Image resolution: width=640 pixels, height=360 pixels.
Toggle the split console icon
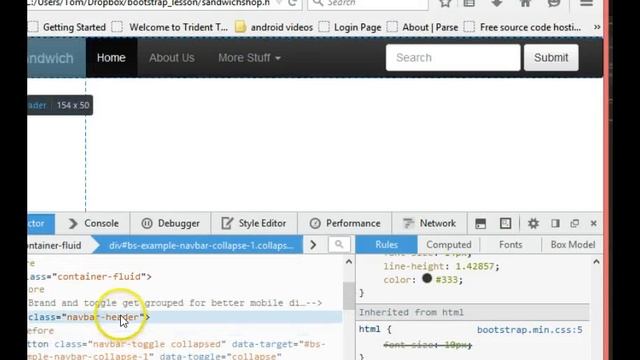[x=480, y=223]
